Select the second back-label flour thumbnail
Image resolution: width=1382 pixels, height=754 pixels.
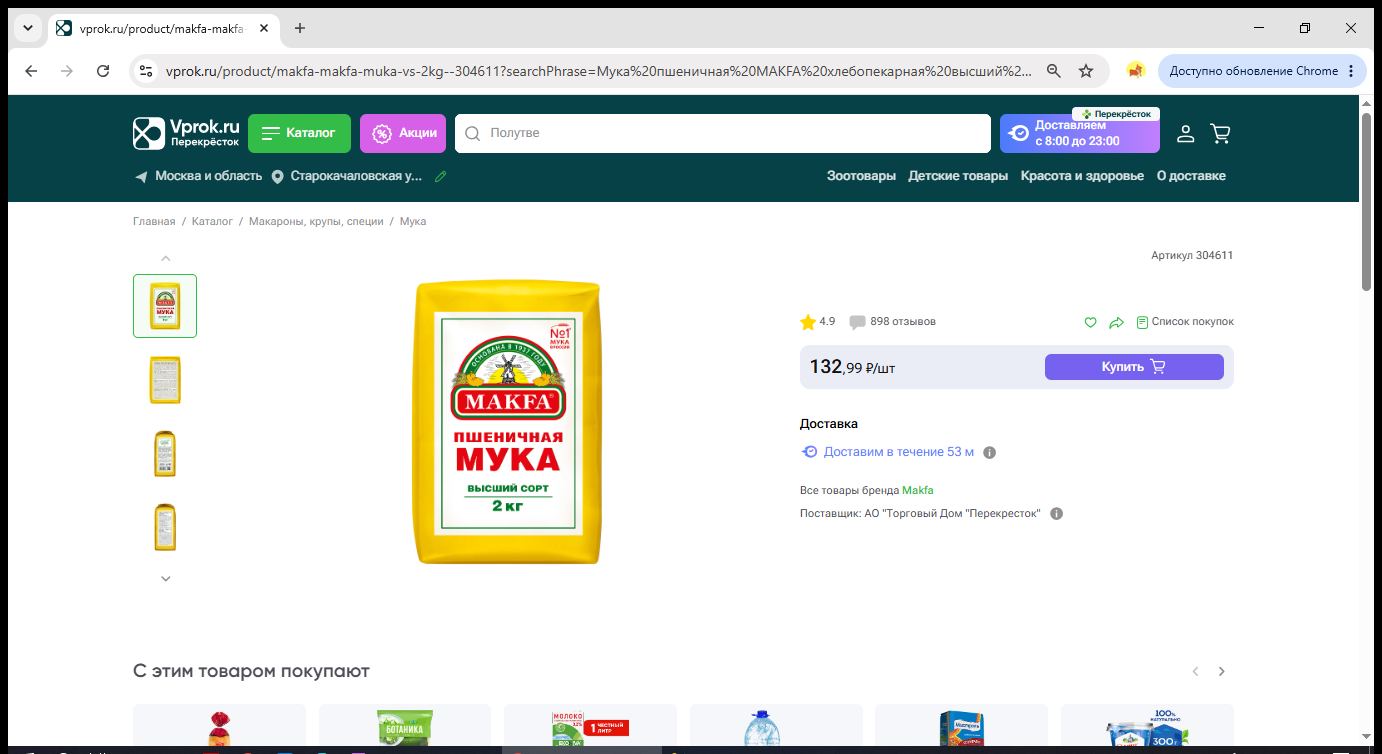click(165, 379)
